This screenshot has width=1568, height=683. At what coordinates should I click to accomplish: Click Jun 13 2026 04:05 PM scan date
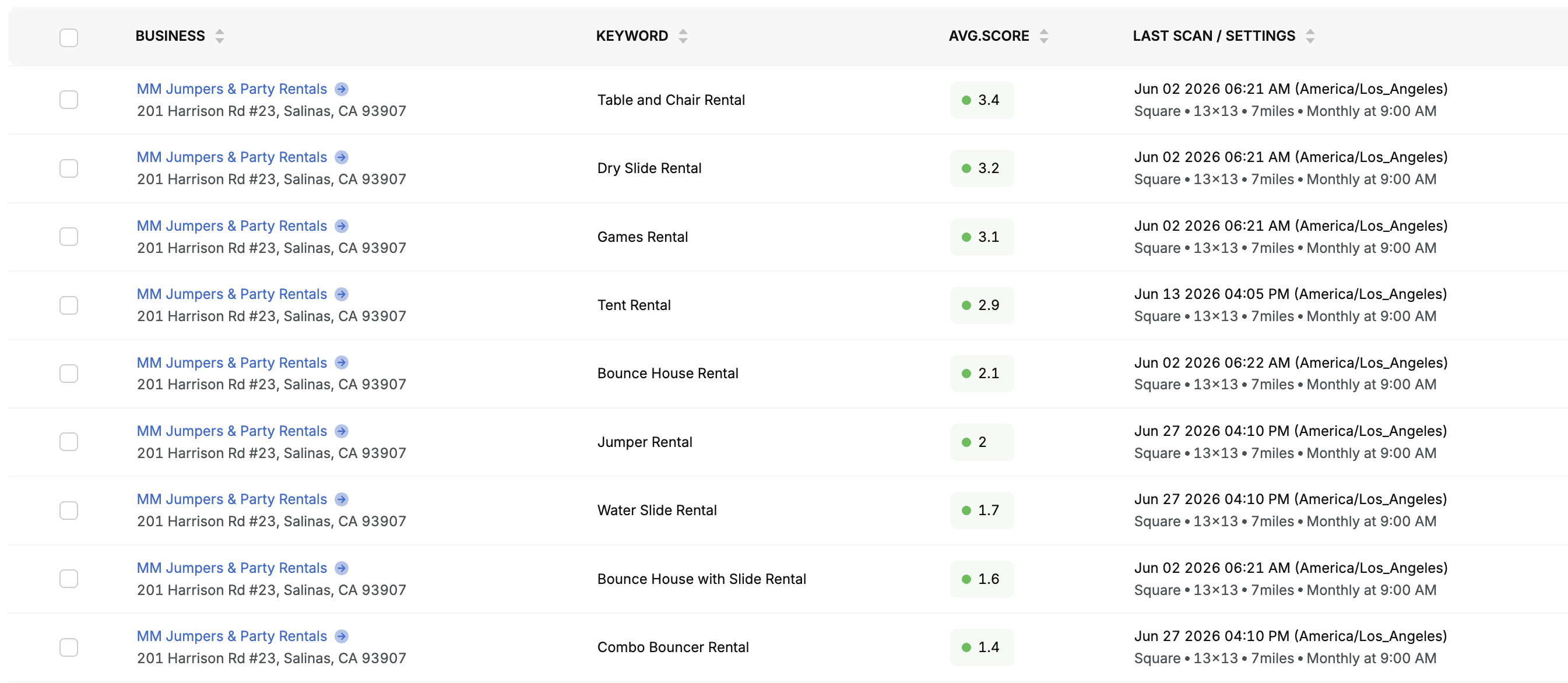click(x=1290, y=294)
